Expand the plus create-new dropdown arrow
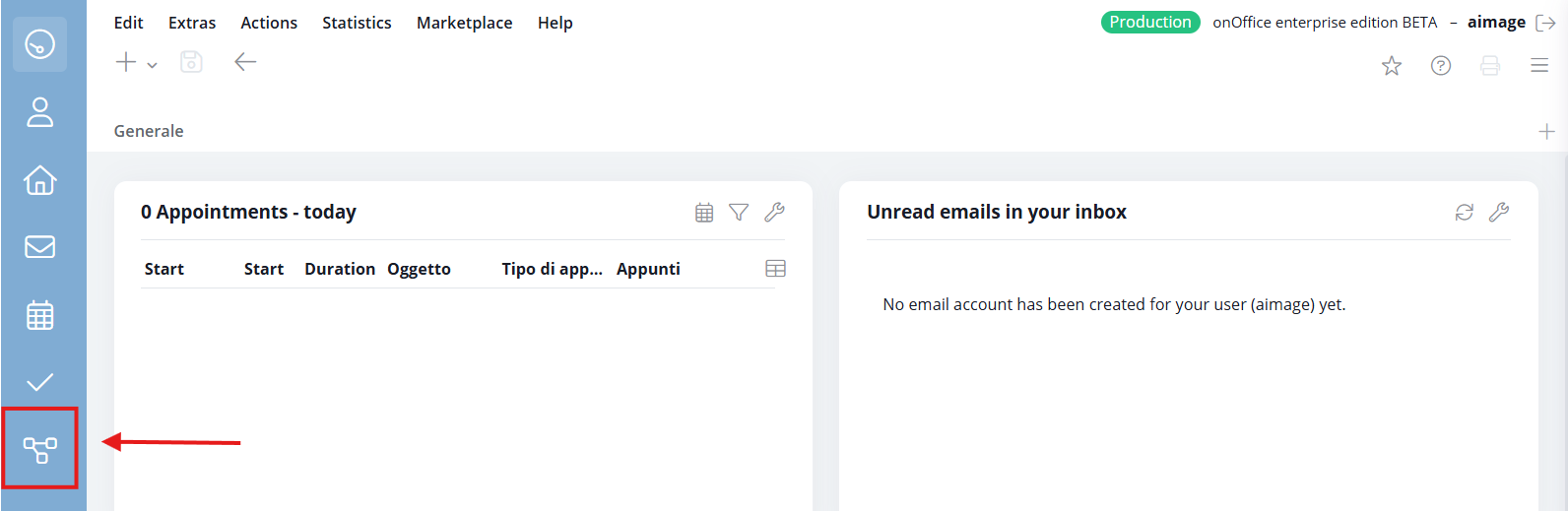Image resolution: width=1568 pixels, height=511 pixels. click(x=152, y=66)
